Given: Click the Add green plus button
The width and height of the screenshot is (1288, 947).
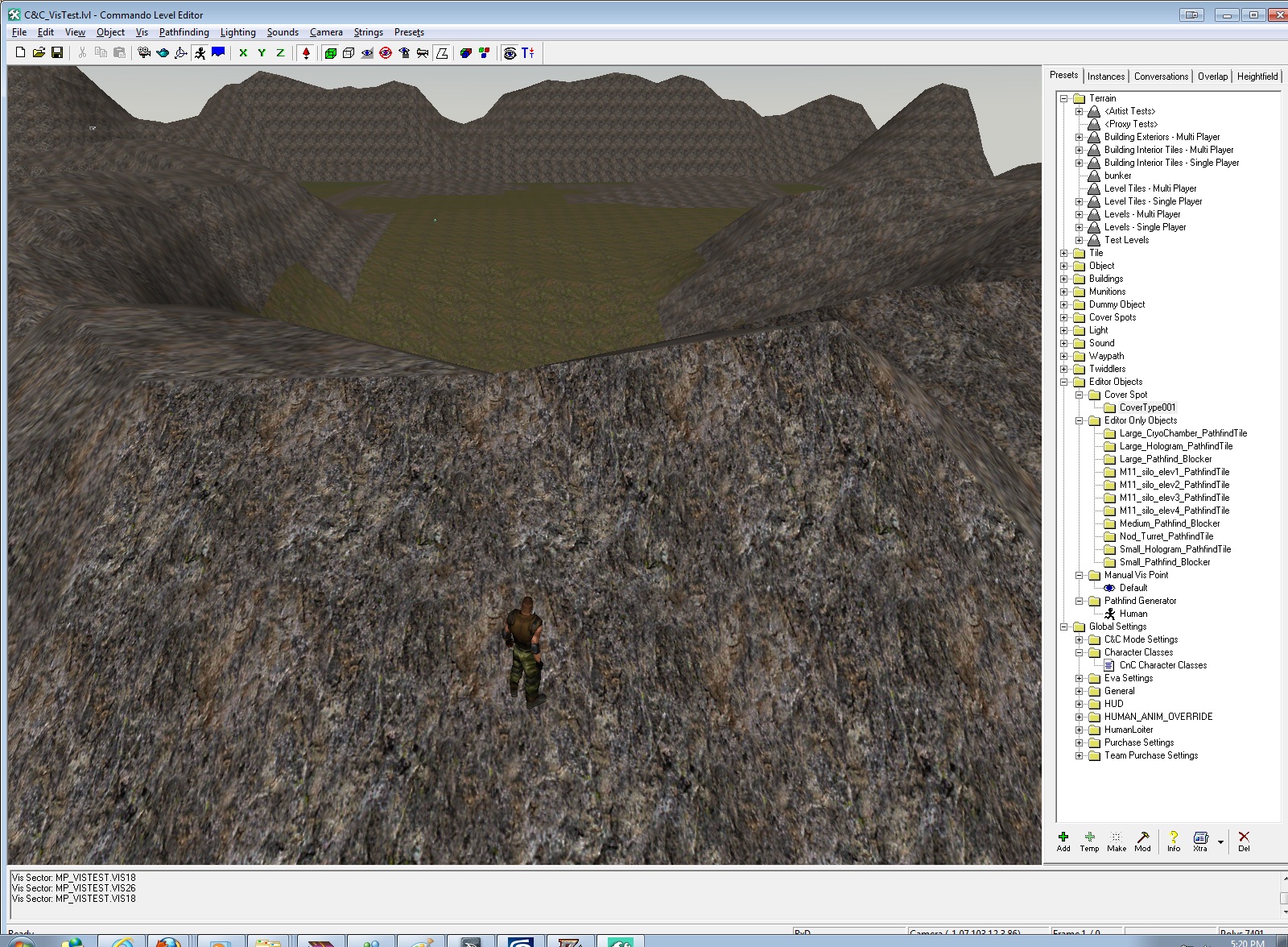Looking at the screenshot, I should click(1063, 841).
